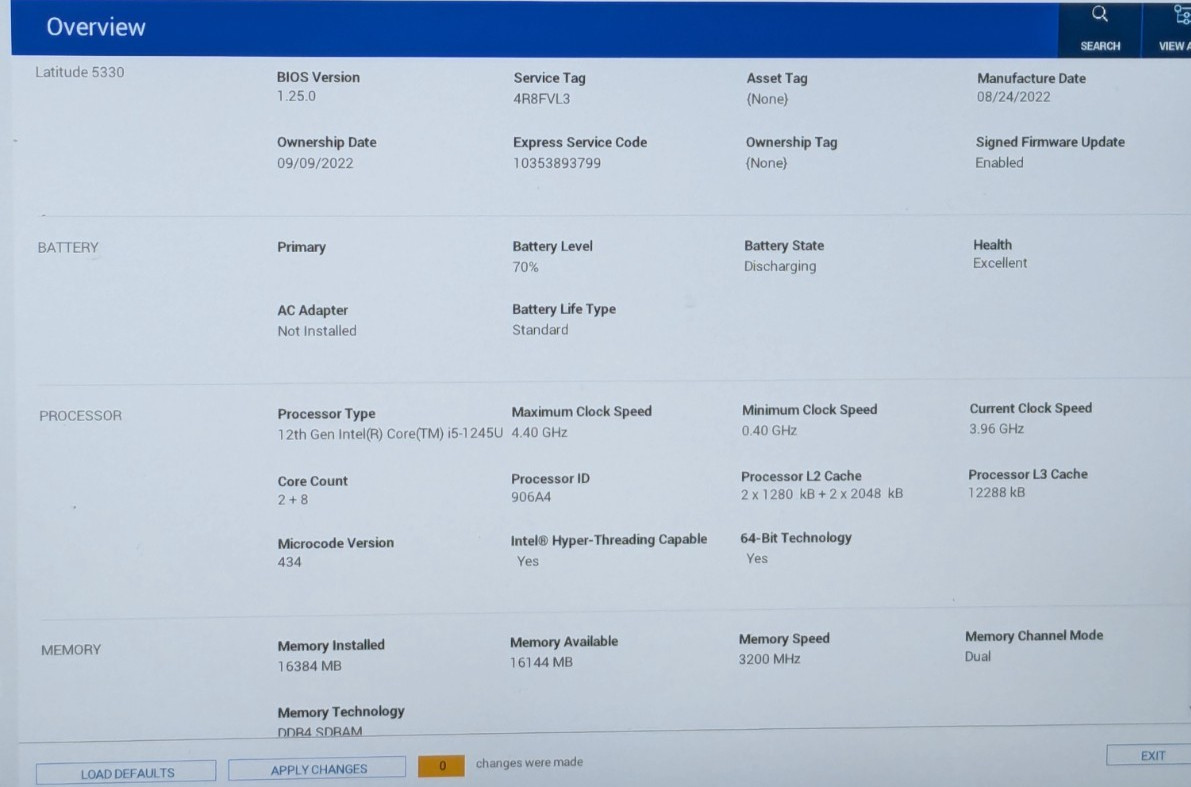
Task: Click the BATTERY section heading
Action: pos(68,248)
